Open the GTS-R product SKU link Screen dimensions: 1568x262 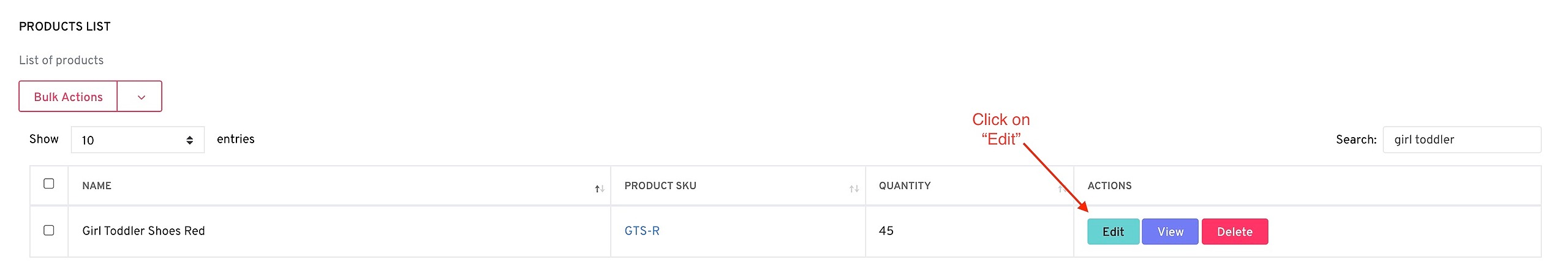pos(641,231)
